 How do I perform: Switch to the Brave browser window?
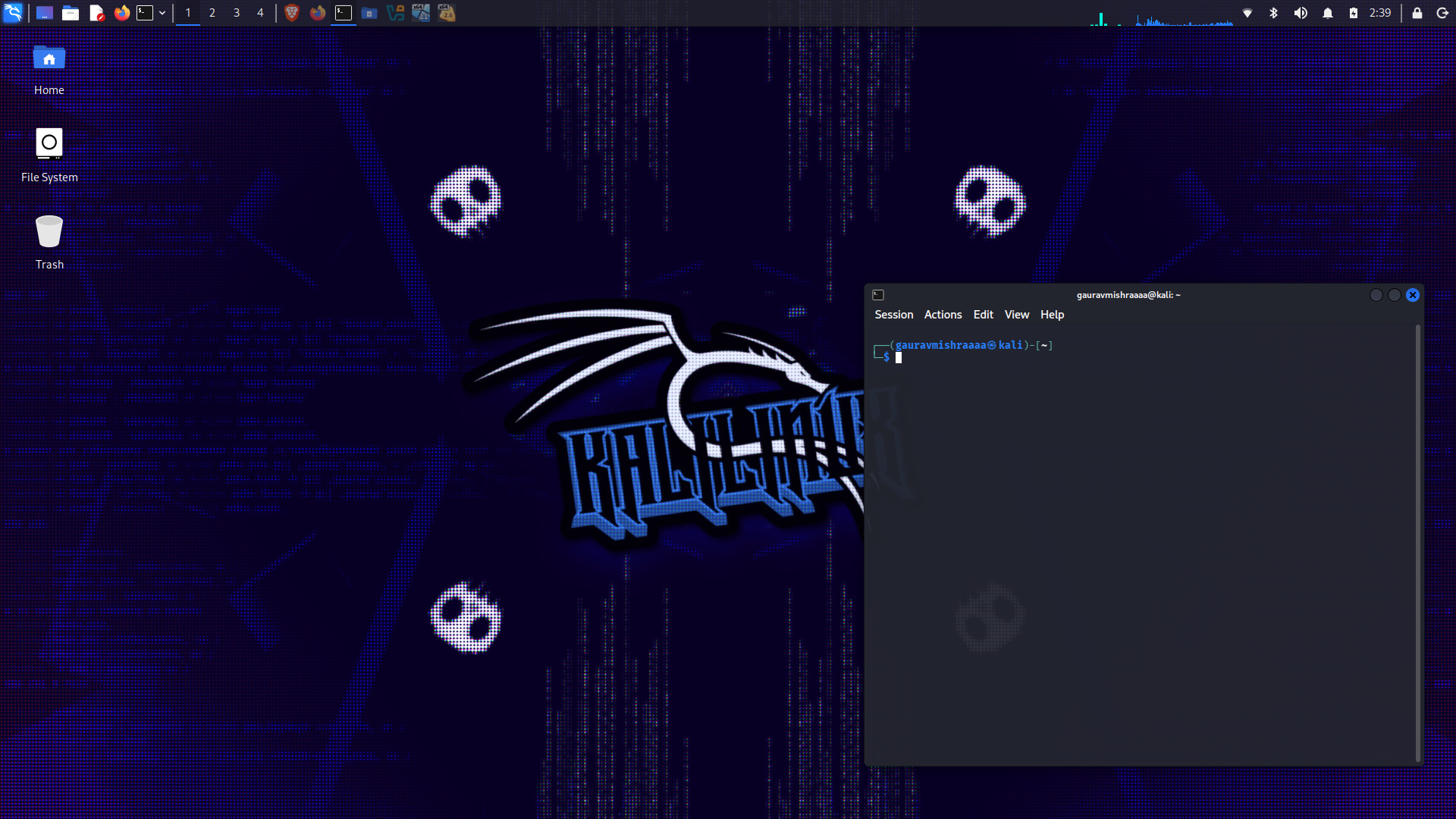click(292, 13)
